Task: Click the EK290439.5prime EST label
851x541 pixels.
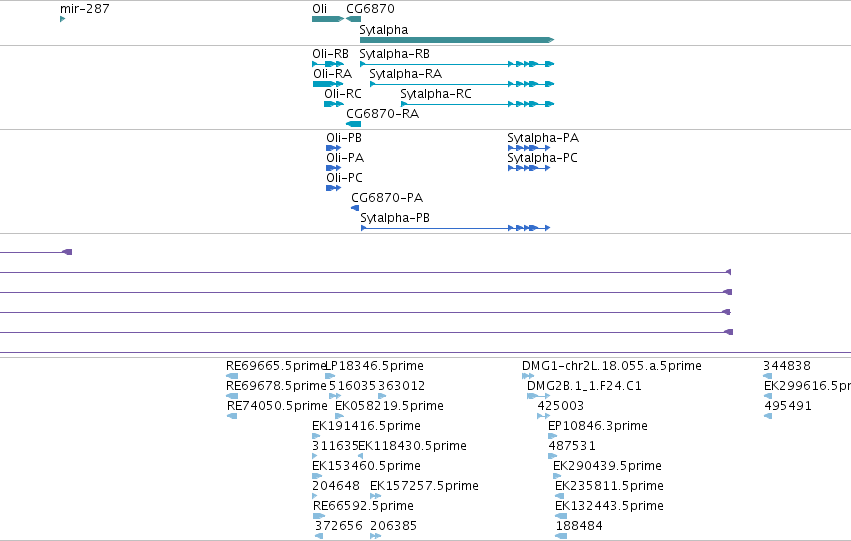Action: [x=607, y=466]
